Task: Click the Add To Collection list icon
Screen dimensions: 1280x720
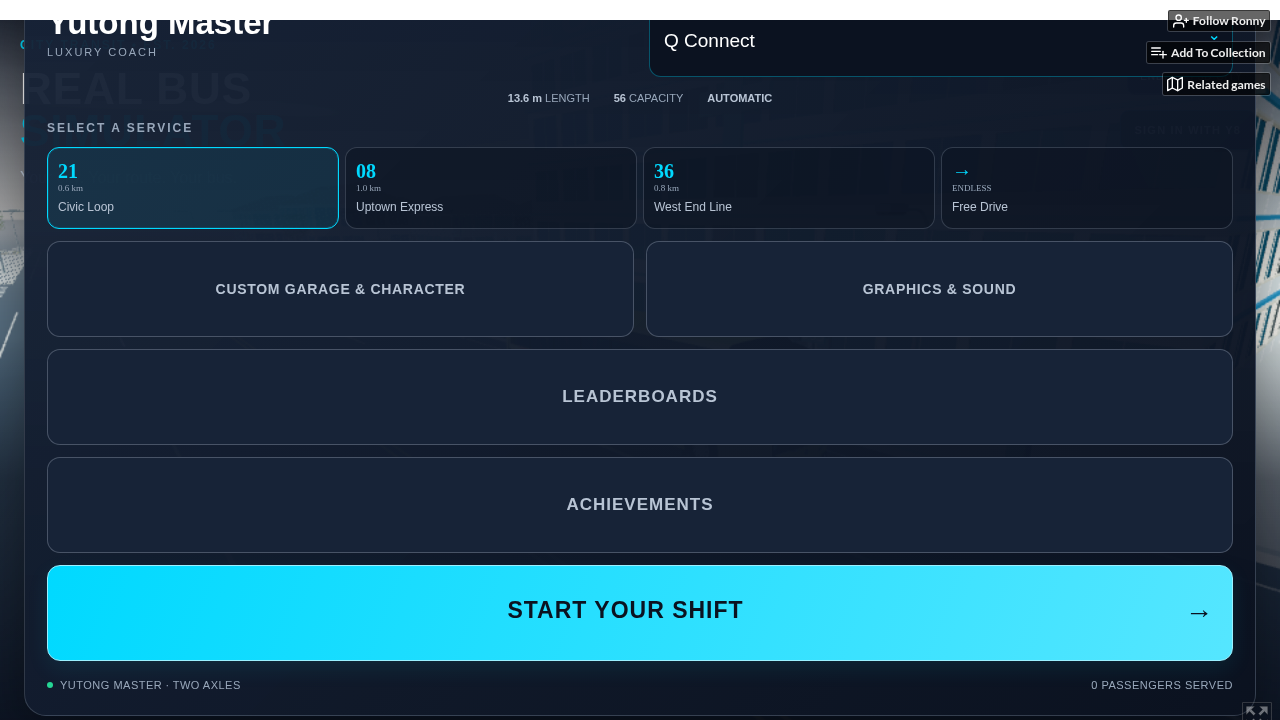Action: pyautogui.click(x=1159, y=53)
